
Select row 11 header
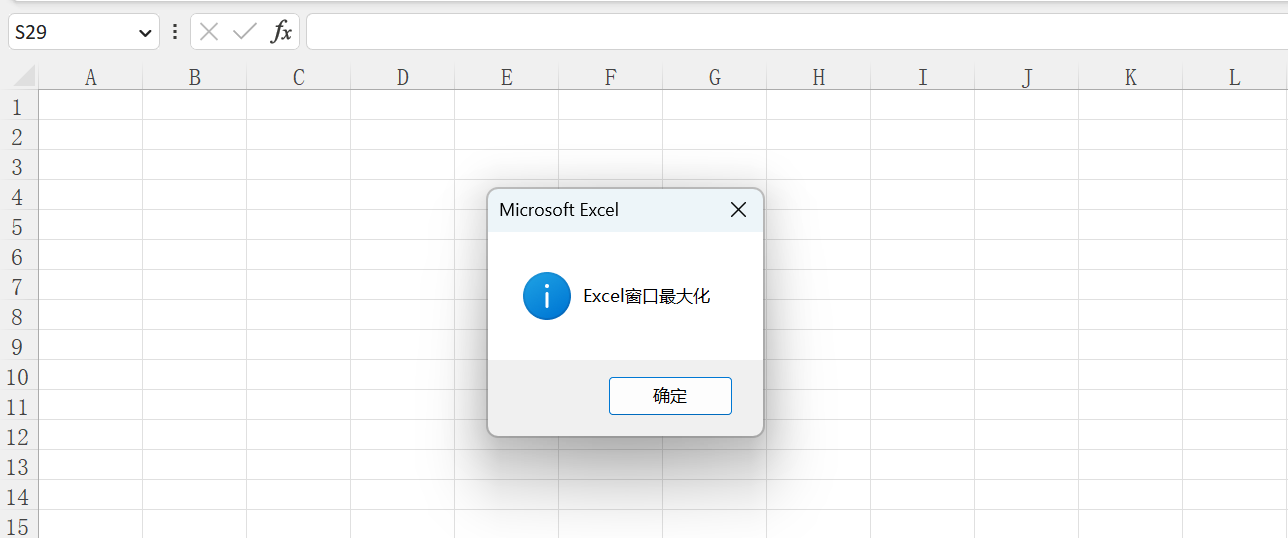[19, 406]
